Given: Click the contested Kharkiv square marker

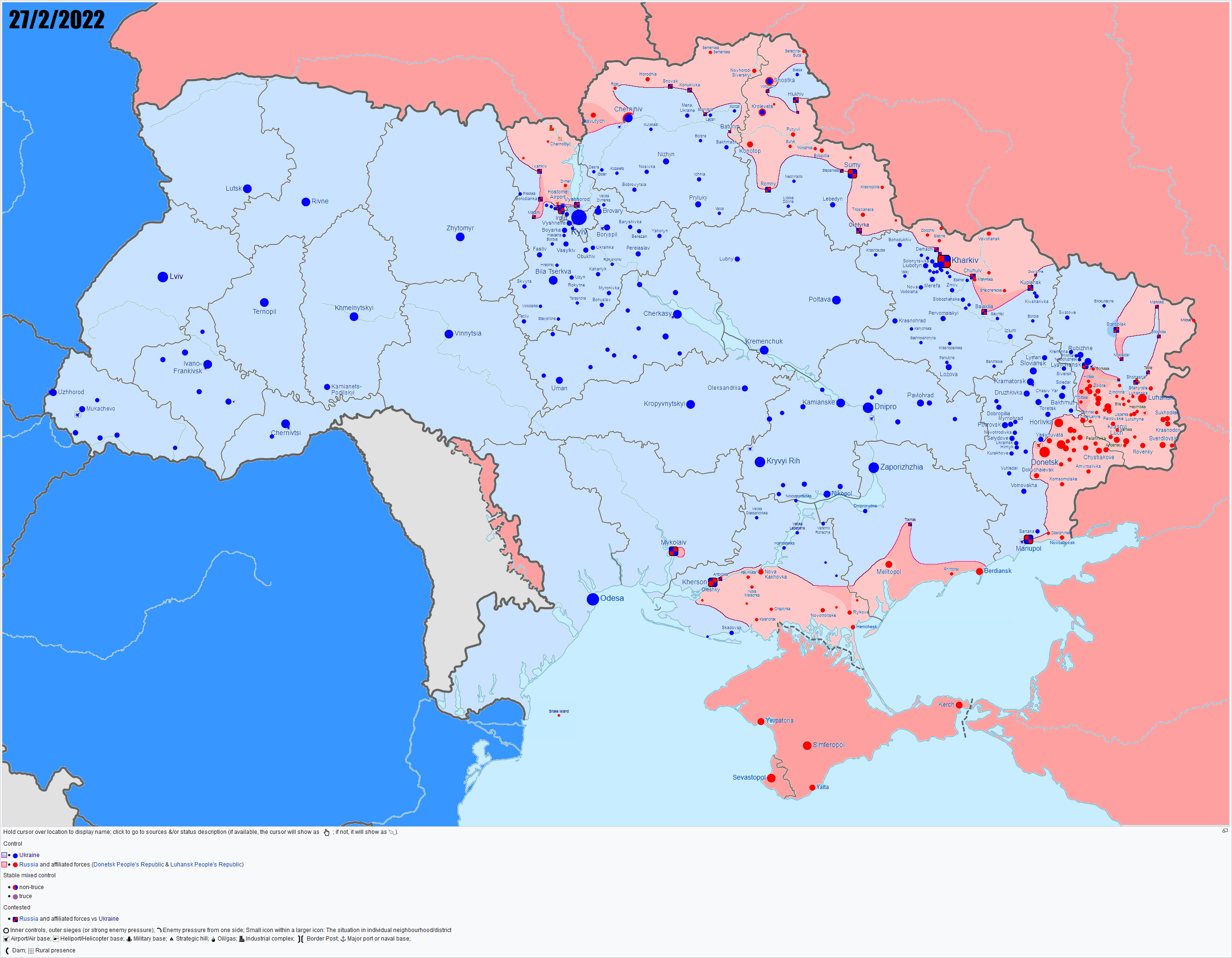Looking at the screenshot, I should coord(944,261).
